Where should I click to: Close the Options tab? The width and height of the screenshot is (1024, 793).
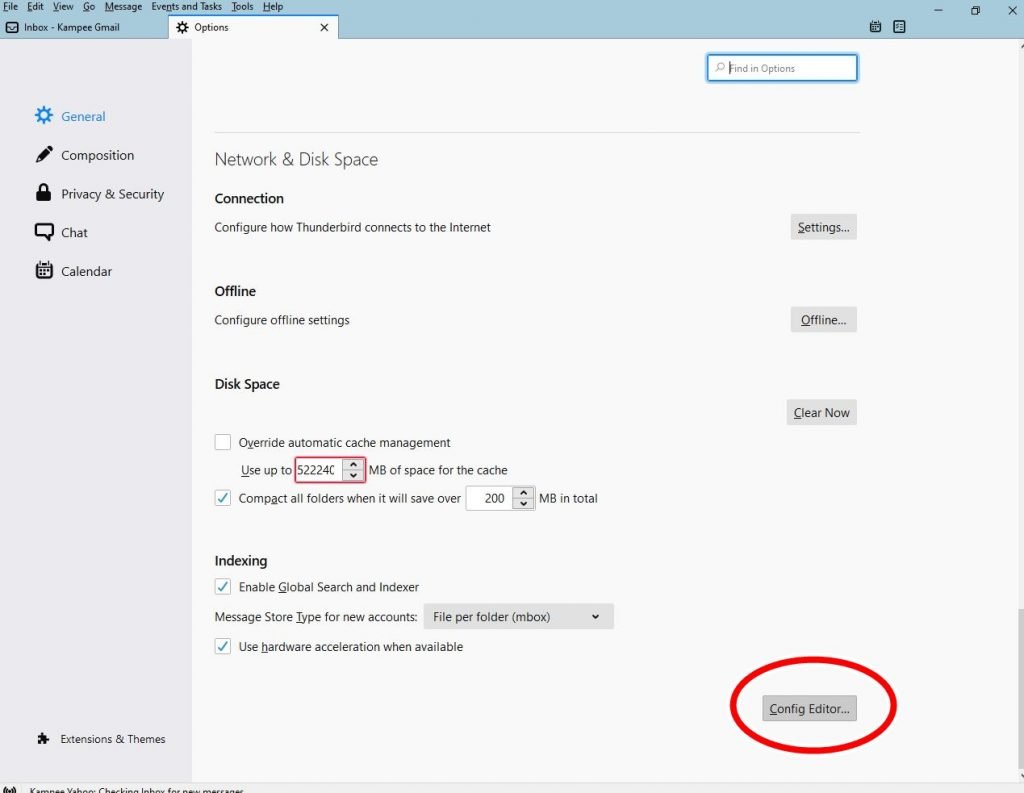pos(324,28)
